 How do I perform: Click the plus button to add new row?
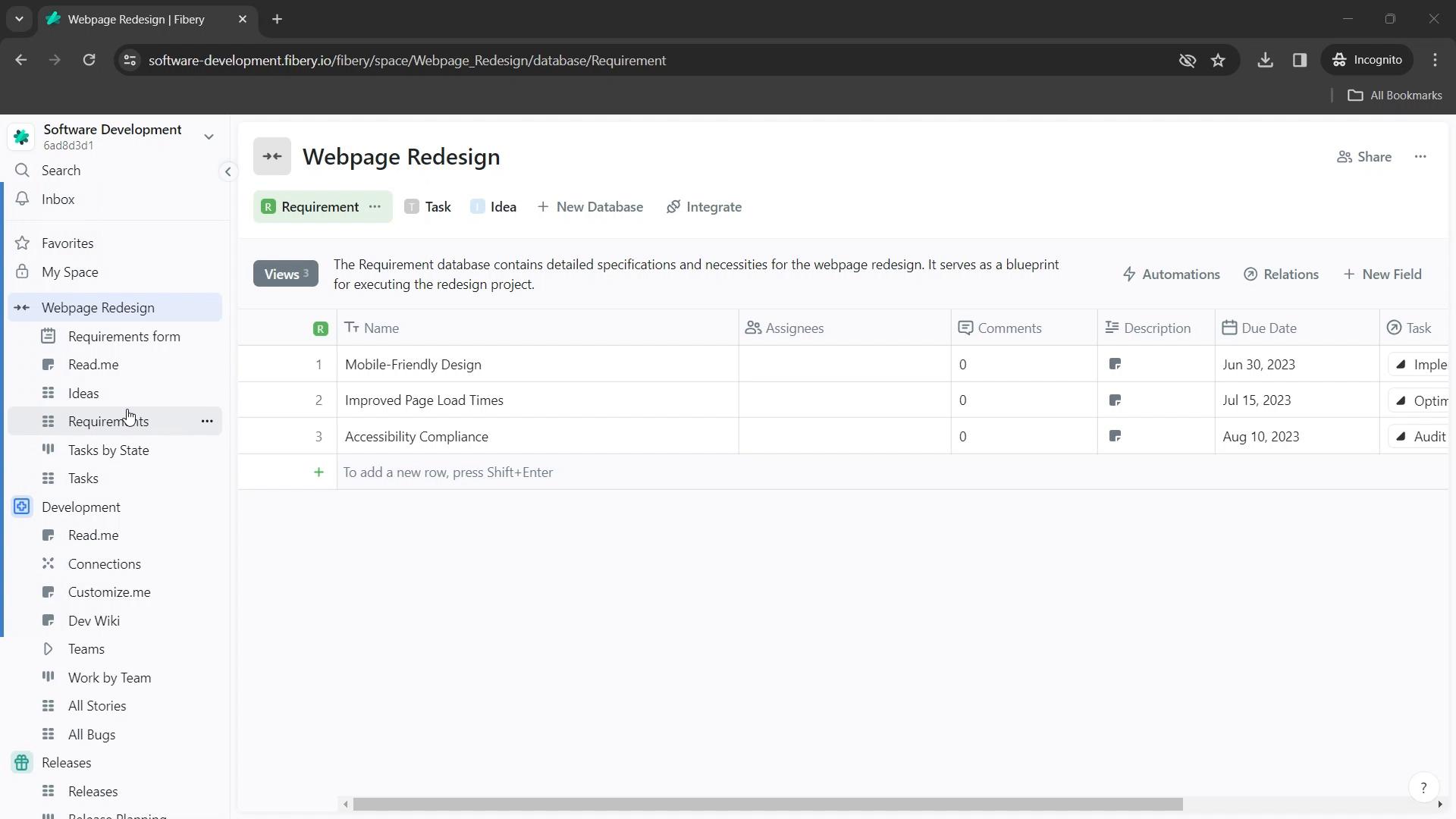tap(319, 472)
